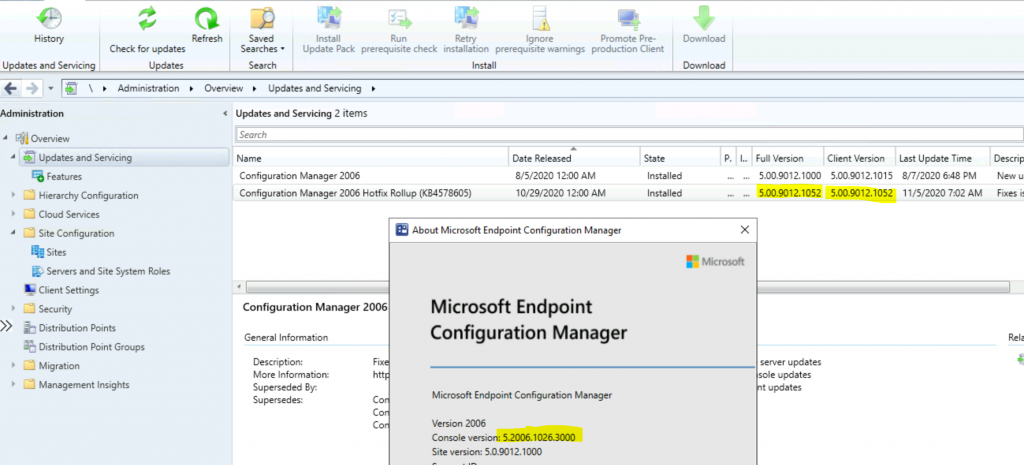The width and height of the screenshot is (1024, 465).
Task: Select the Sites tree node
Action: click(x=56, y=252)
